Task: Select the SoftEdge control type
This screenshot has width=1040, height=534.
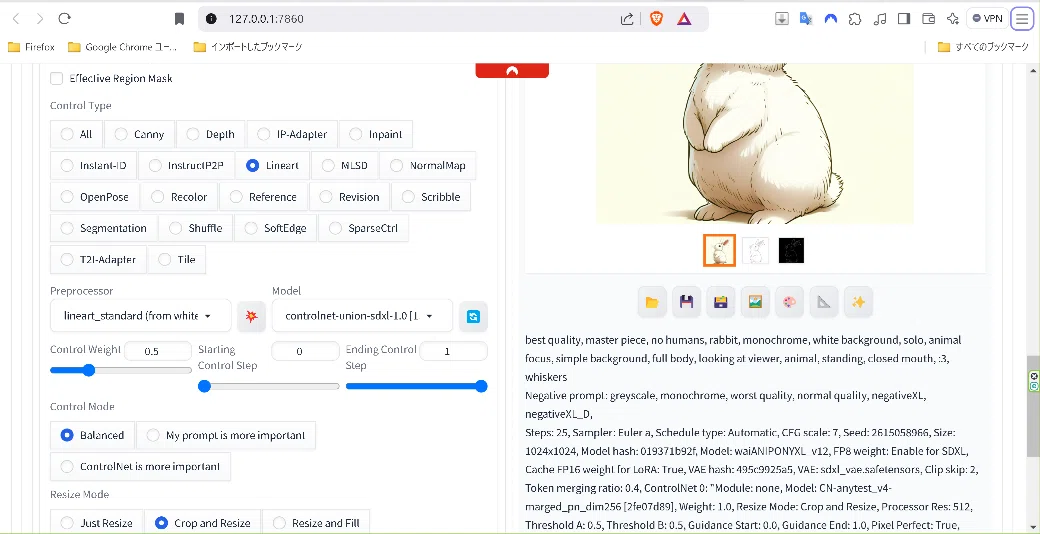Action: click(x=276, y=228)
